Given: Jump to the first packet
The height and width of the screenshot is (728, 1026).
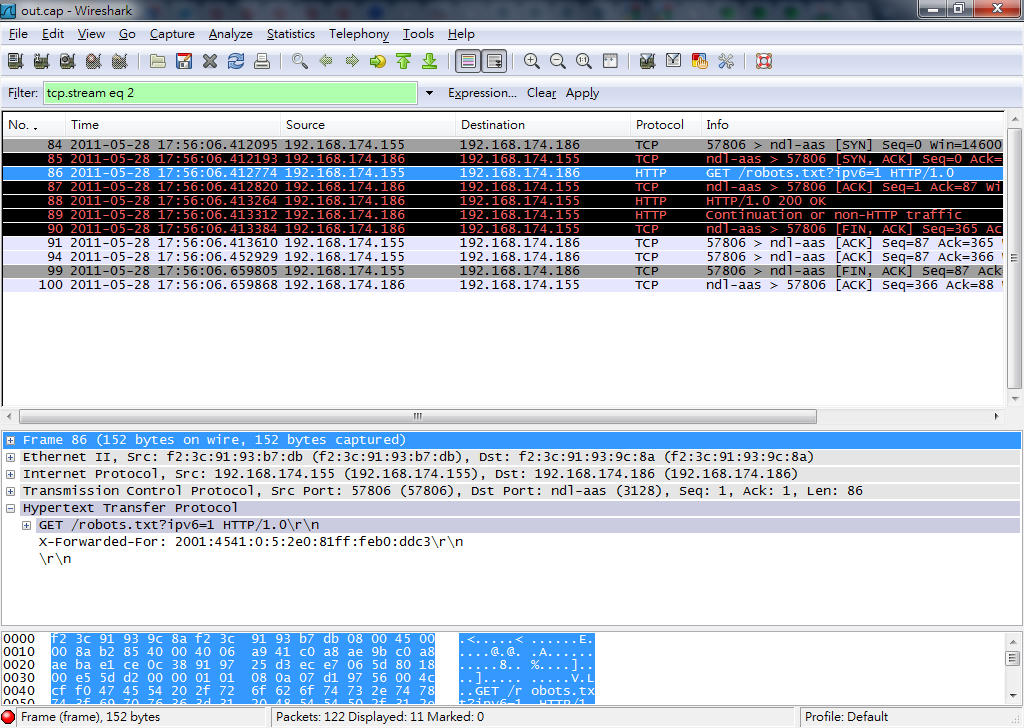Looking at the screenshot, I should pyautogui.click(x=403, y=61).
